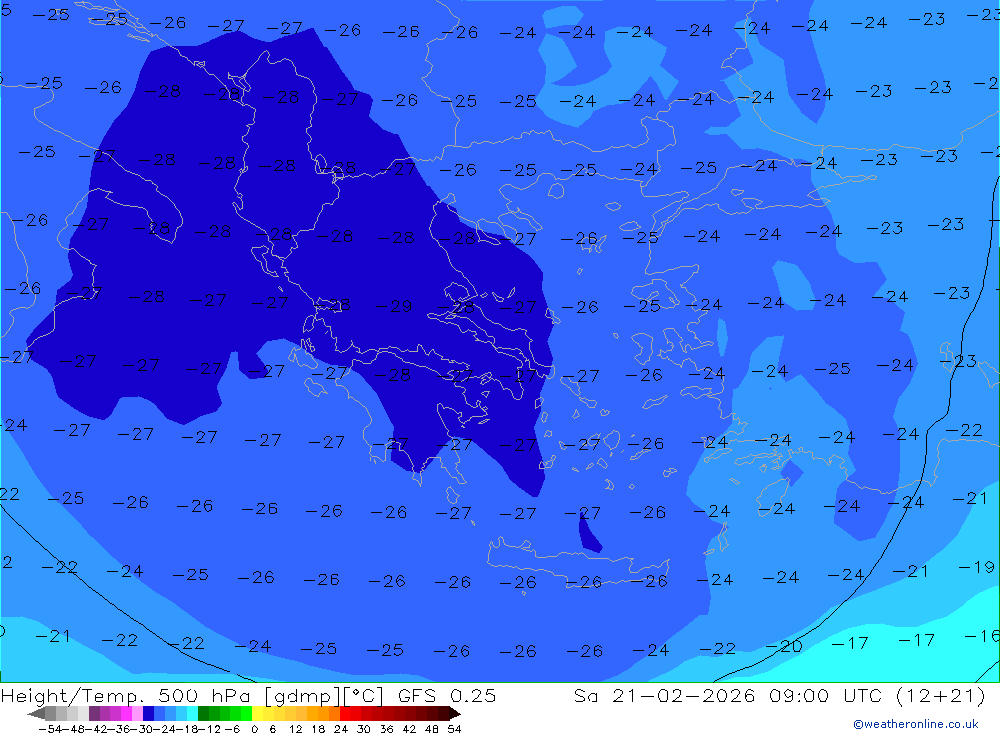Click the '54' label at the legend's right end

click(454, 729)
